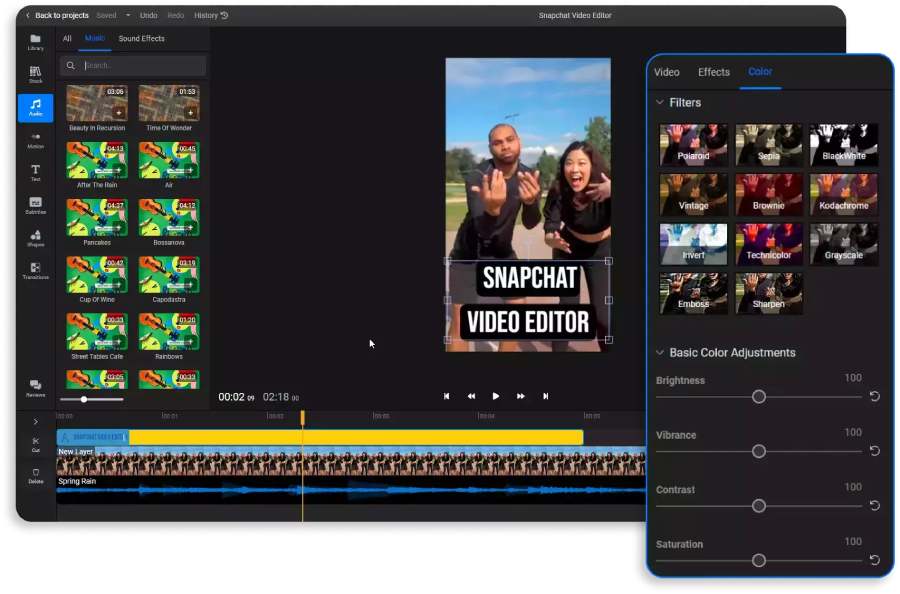Select the Spring Rain audio track clip

coord(351,490)
